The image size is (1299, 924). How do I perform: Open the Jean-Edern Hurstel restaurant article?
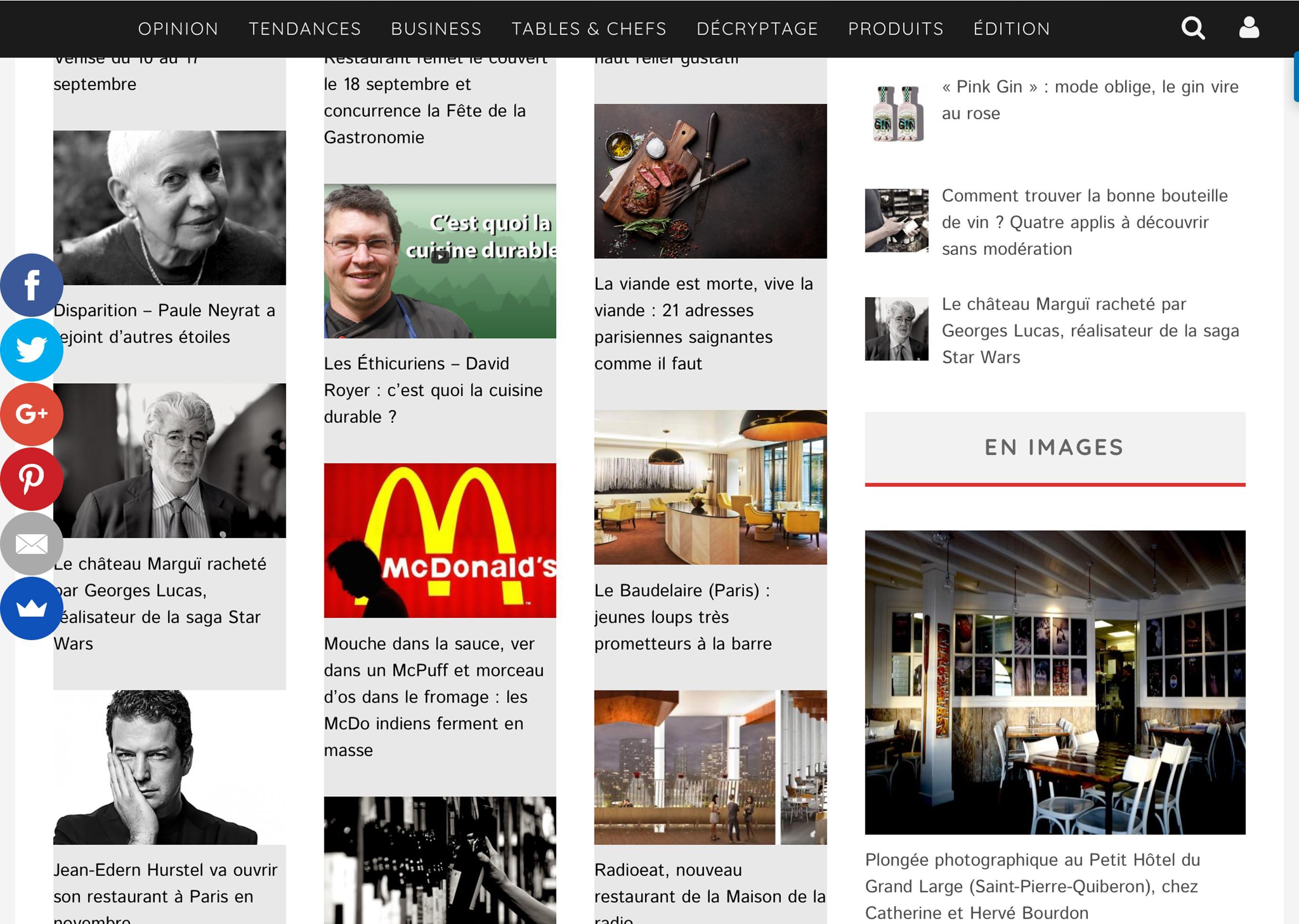pyautogui.click(x=165, y=892)
